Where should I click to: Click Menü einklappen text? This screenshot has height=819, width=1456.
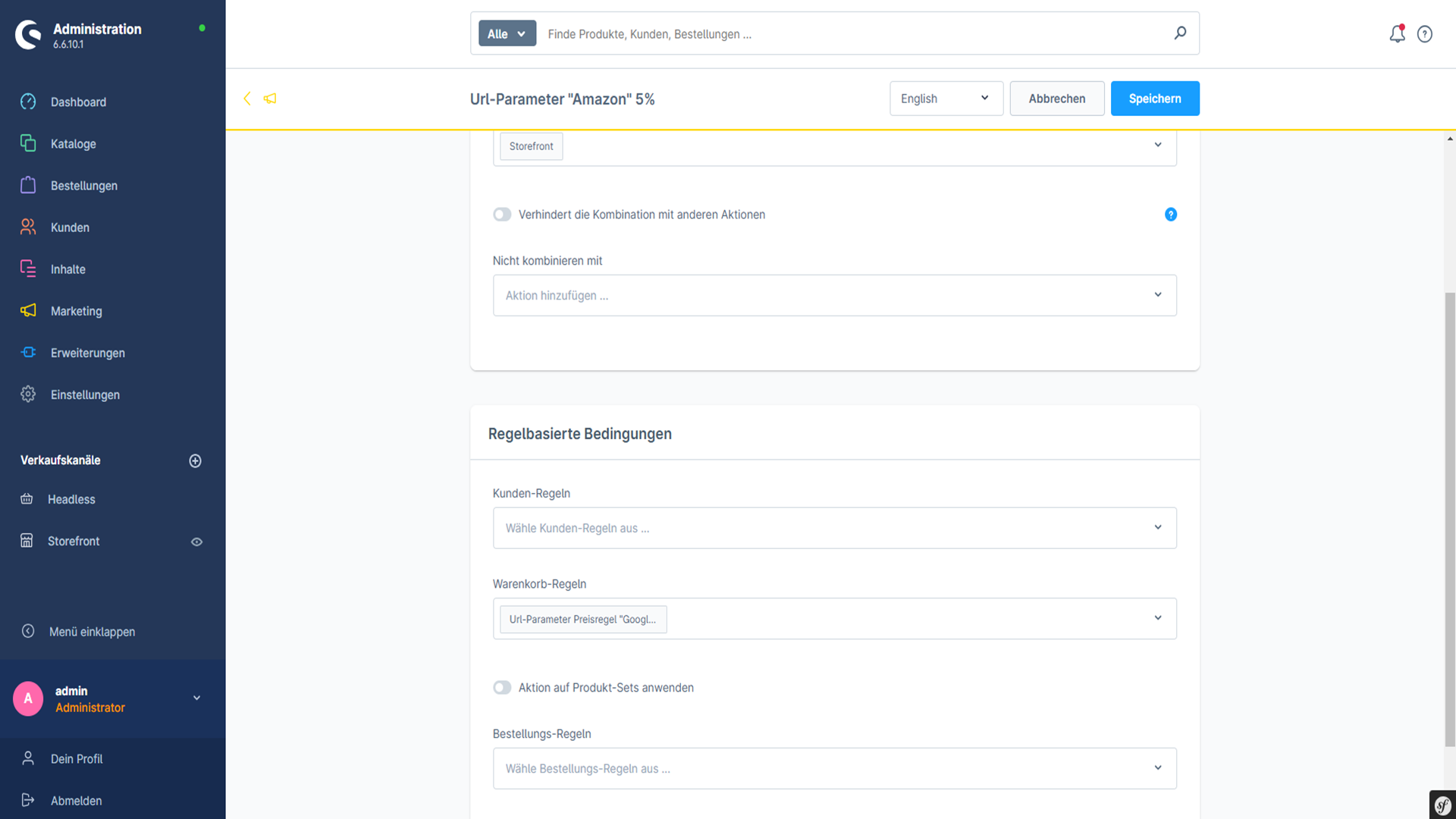[92, 632]
